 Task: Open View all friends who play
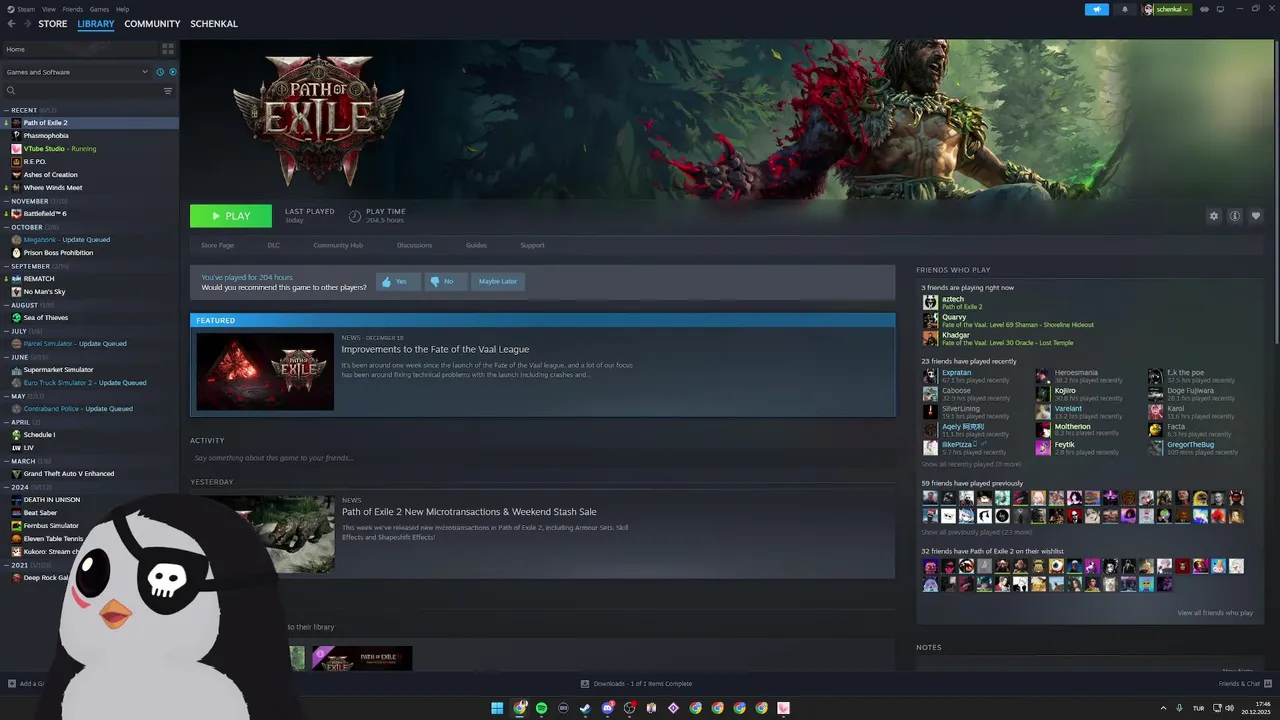tap(1215, 613)
